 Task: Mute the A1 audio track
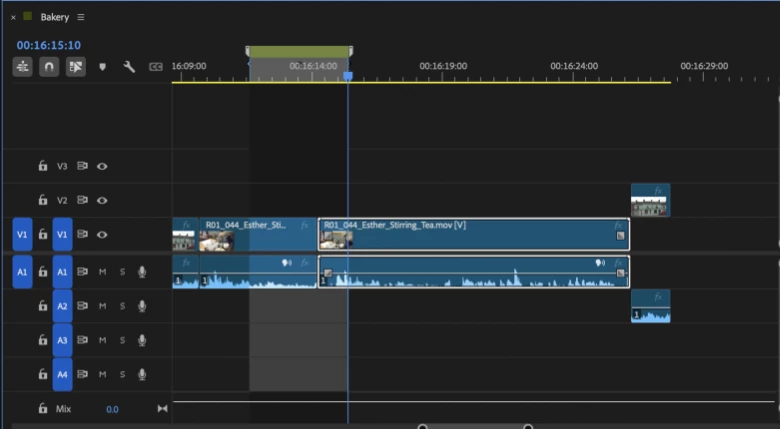pos(102,272)
